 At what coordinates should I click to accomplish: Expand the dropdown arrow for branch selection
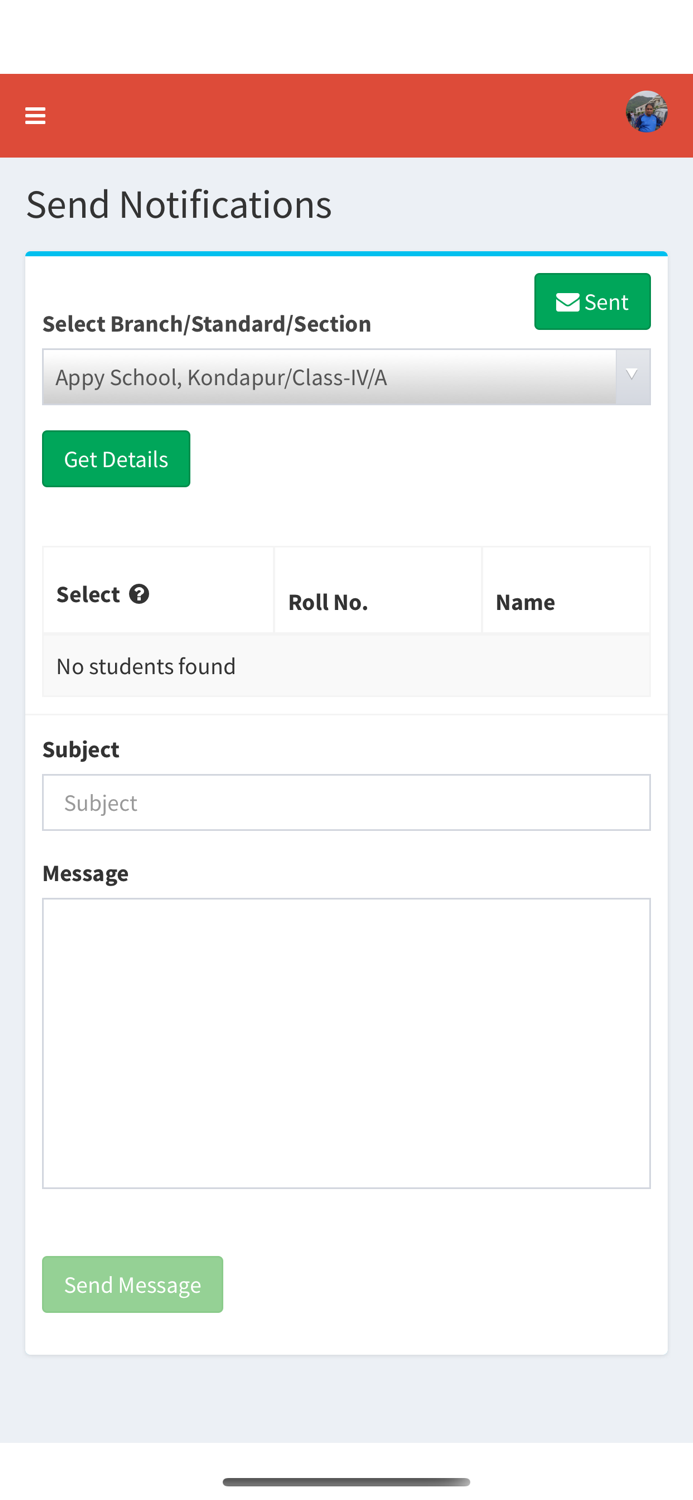pyautogui.click(x=632, y=376)
